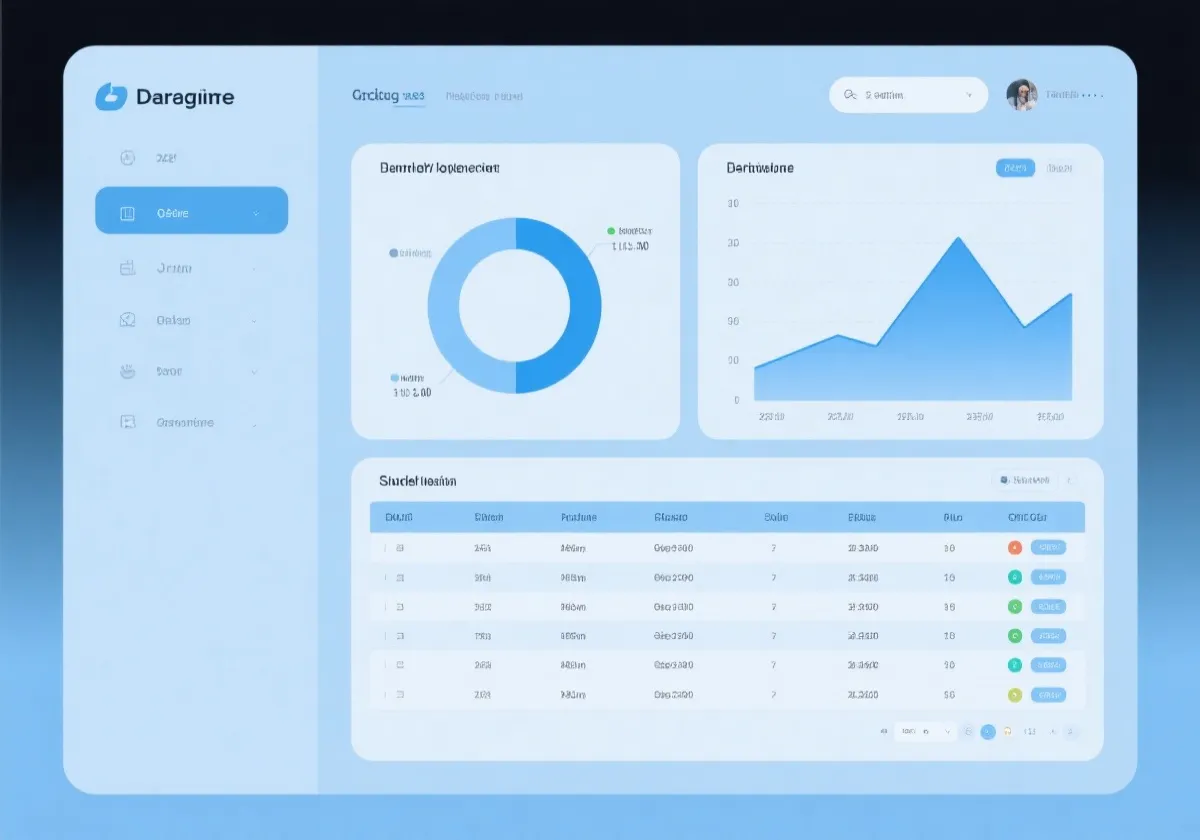Click the magnifier icon in the search box
This screenshot has height=840, width=1200.
coord(850,95)
